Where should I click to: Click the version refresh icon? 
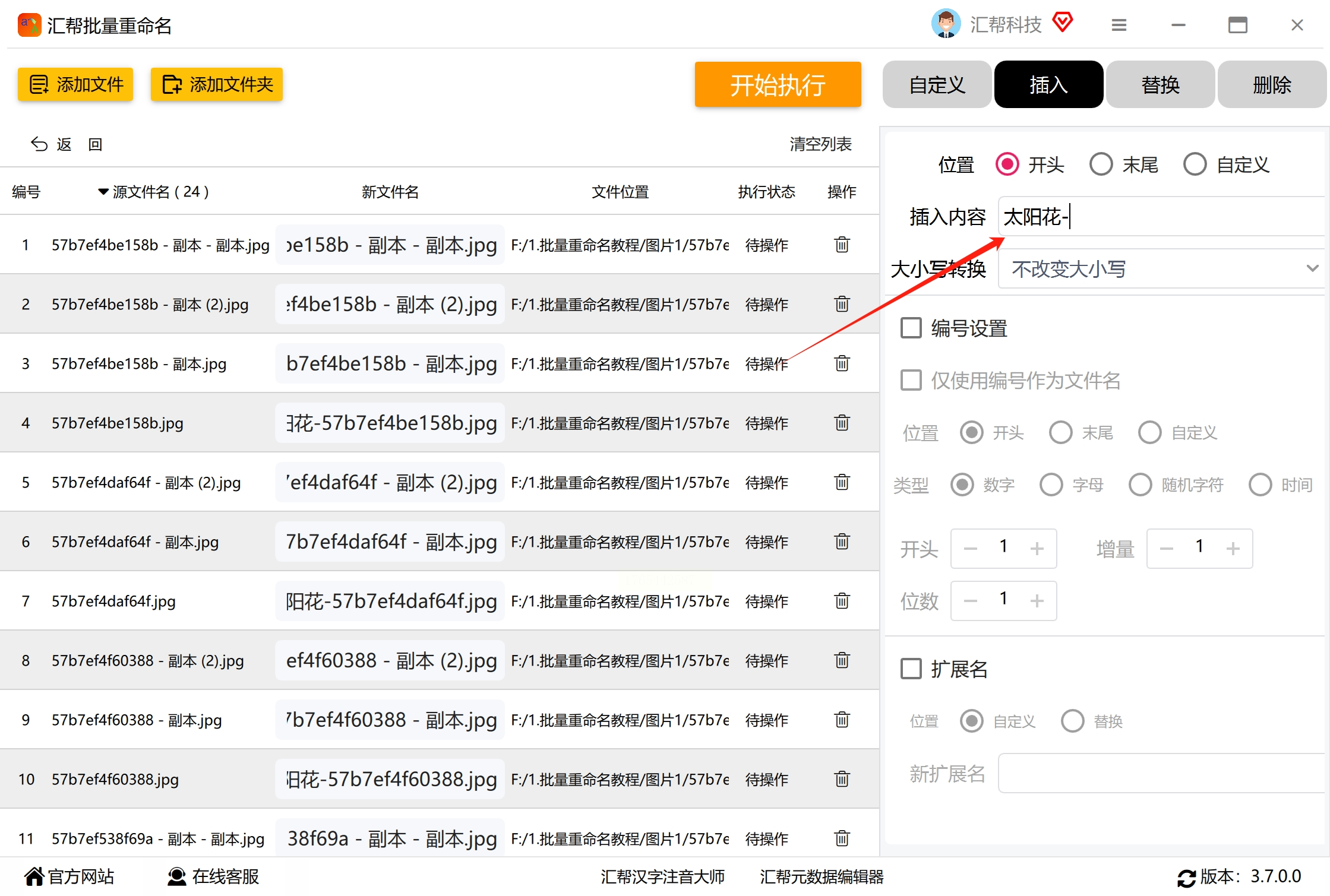click(x=1186, y=878)
